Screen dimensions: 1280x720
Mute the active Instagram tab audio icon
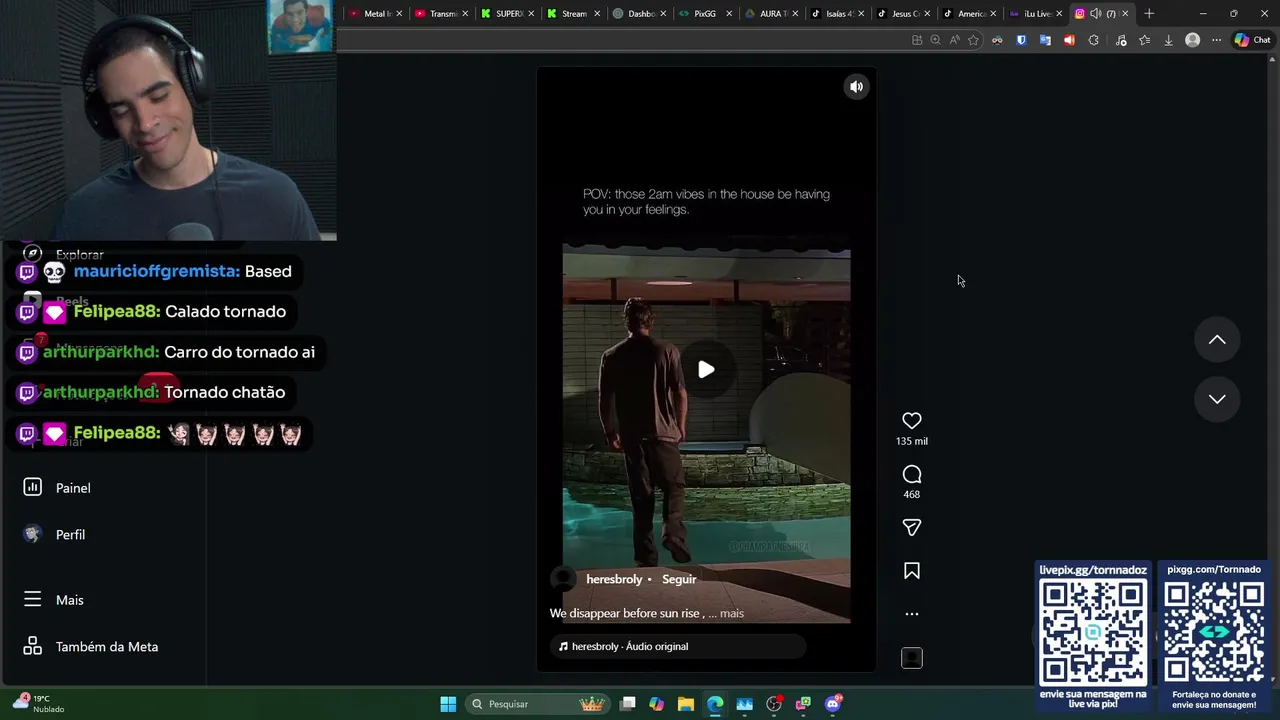[1095, 13]
